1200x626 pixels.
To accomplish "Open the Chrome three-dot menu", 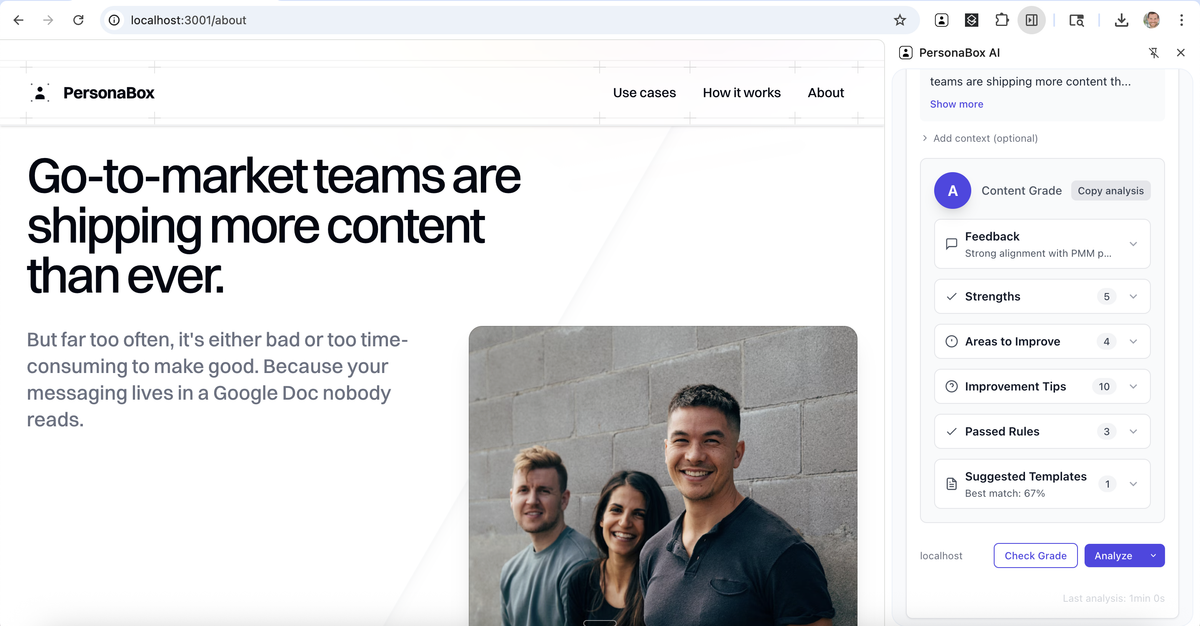I will coord(1181,20).
